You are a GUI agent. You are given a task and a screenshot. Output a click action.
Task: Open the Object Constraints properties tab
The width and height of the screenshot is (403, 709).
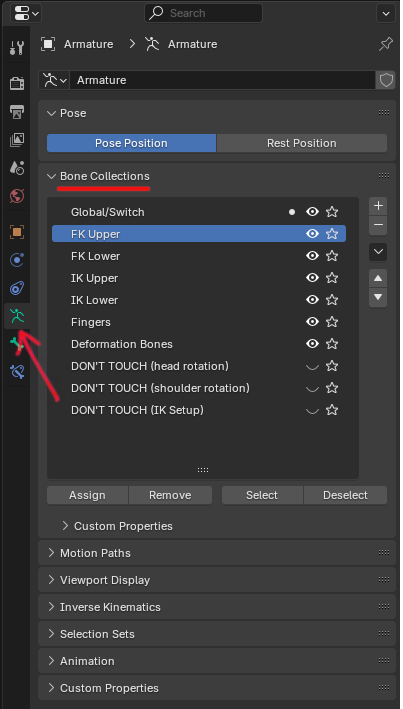tap(17, 288)
